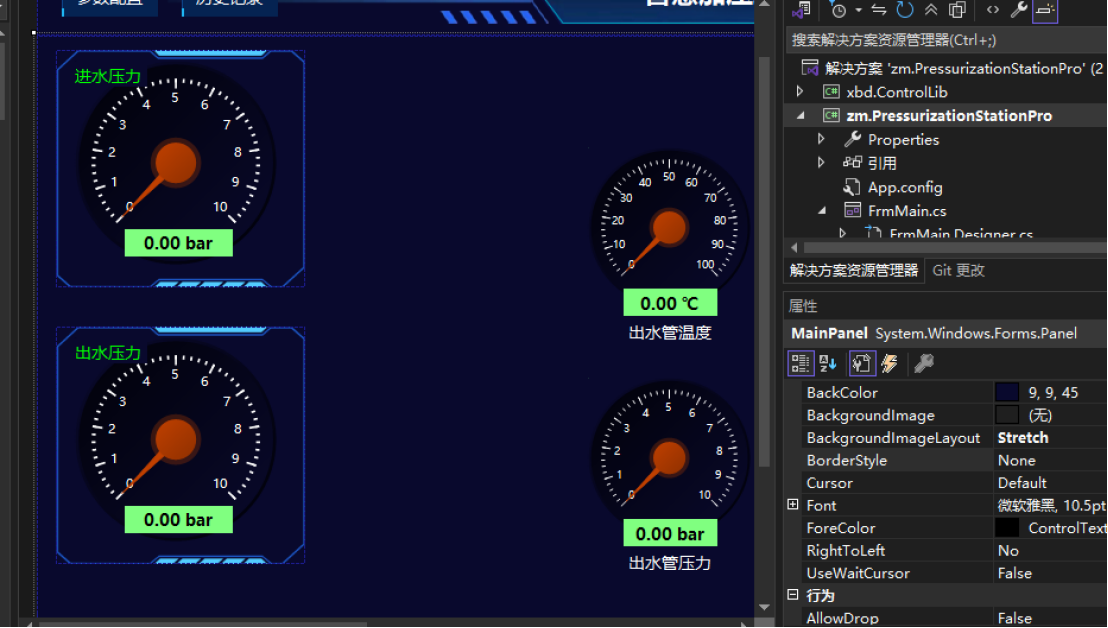Viewport: 1108px width, 628px height.
Task: Click the 0.00 ℃ value label
Action: coord(670,303)
